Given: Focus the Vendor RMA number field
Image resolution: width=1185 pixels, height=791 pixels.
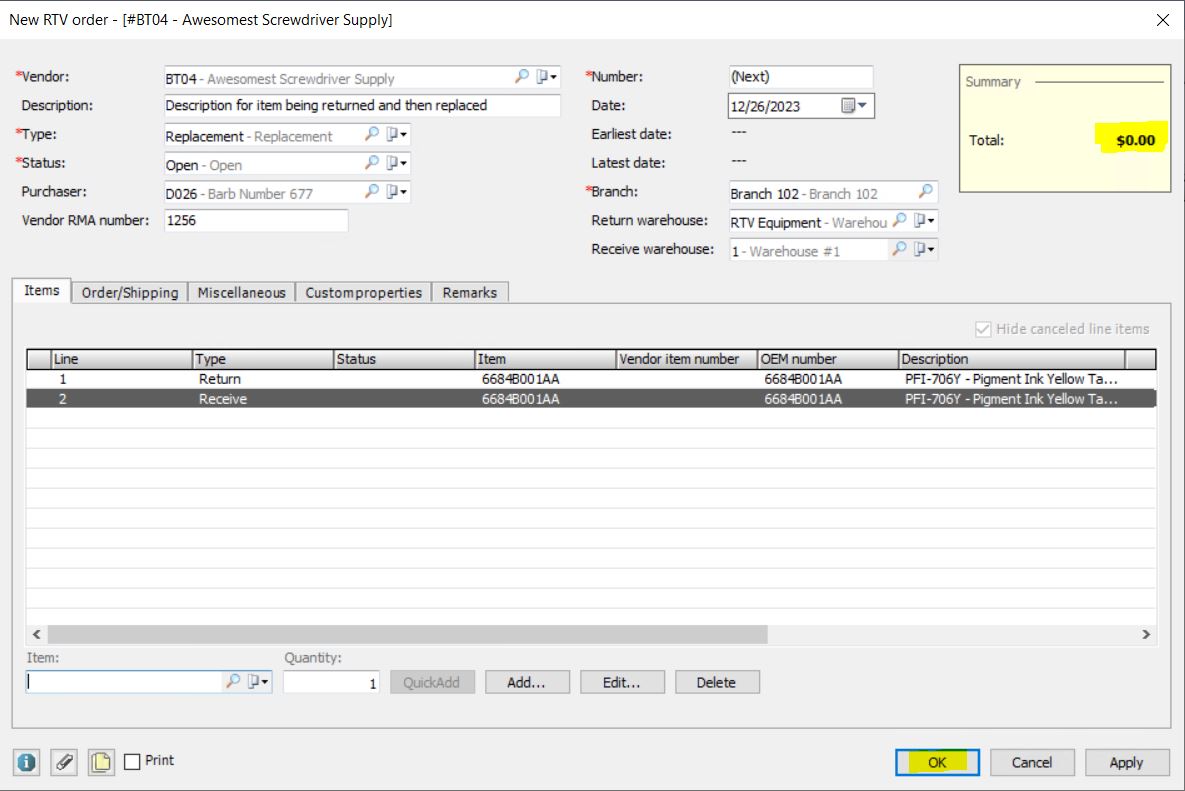Looking at the screenshot, I should (x=256, y=221).
